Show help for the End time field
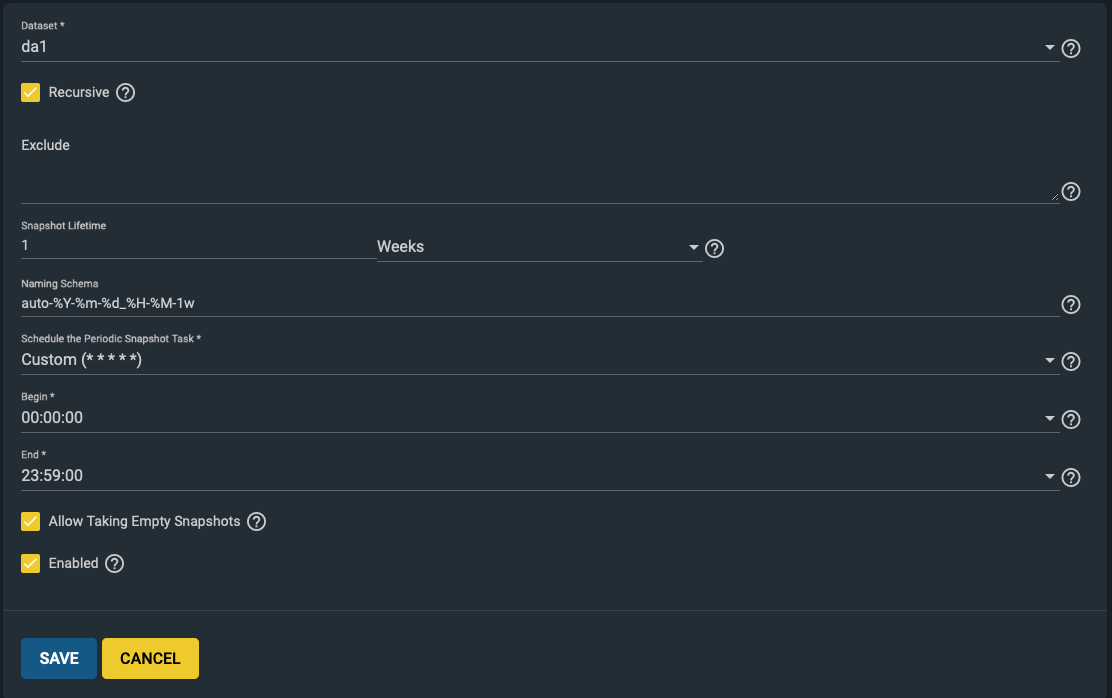The width and height of the screenshot is (1112, 698). (1070, 478)
